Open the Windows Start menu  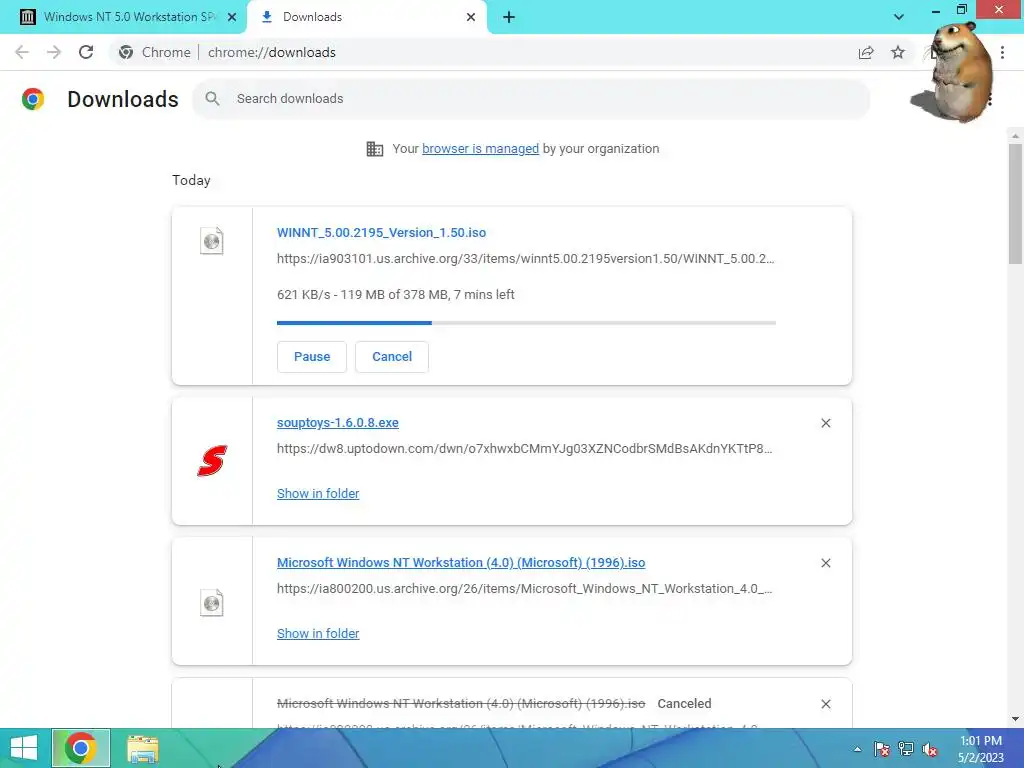click(x=24, y=748)
